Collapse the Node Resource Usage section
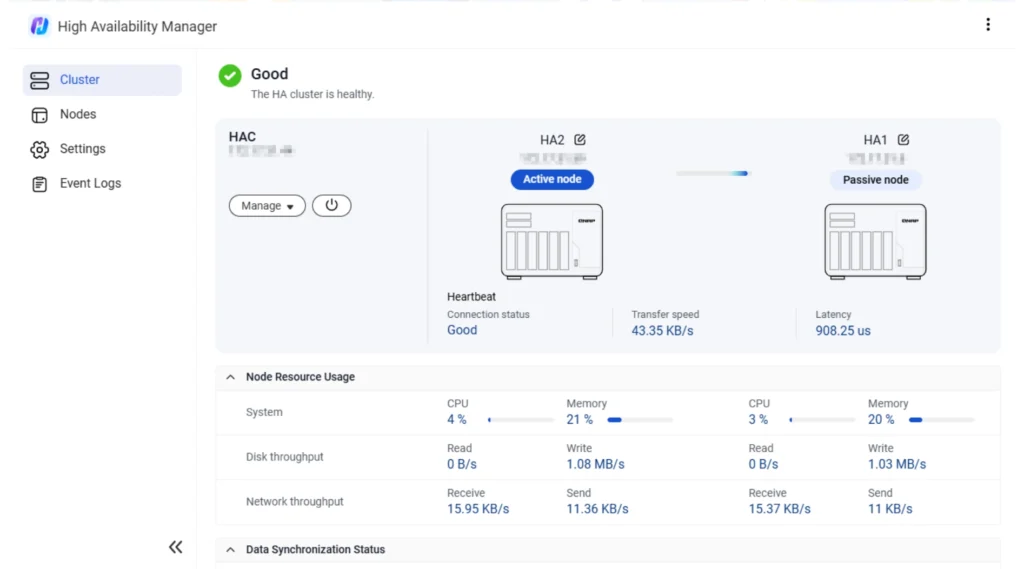1024x569 pixels. [231, 377]
